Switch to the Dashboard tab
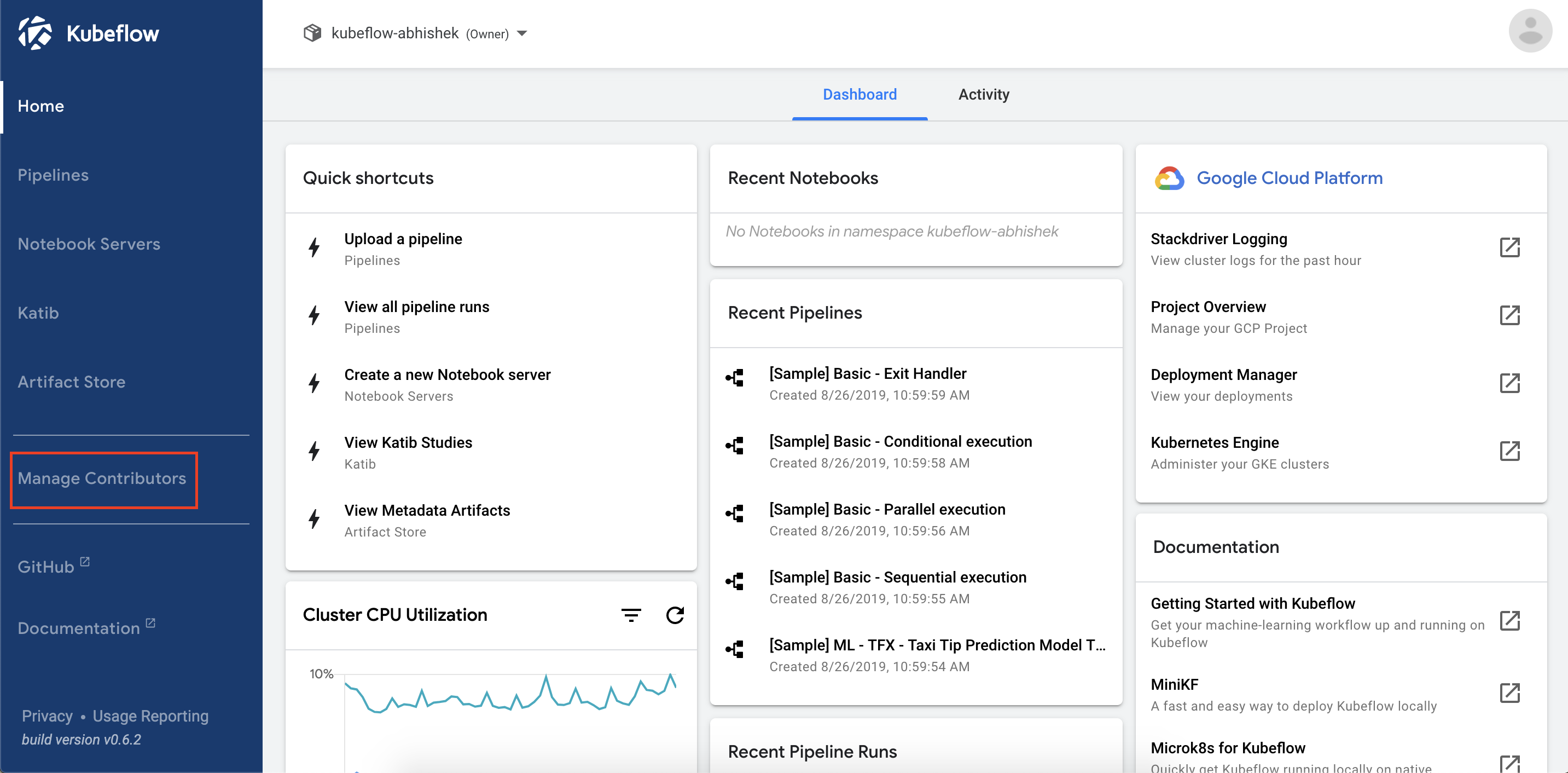 coord(860,94)
